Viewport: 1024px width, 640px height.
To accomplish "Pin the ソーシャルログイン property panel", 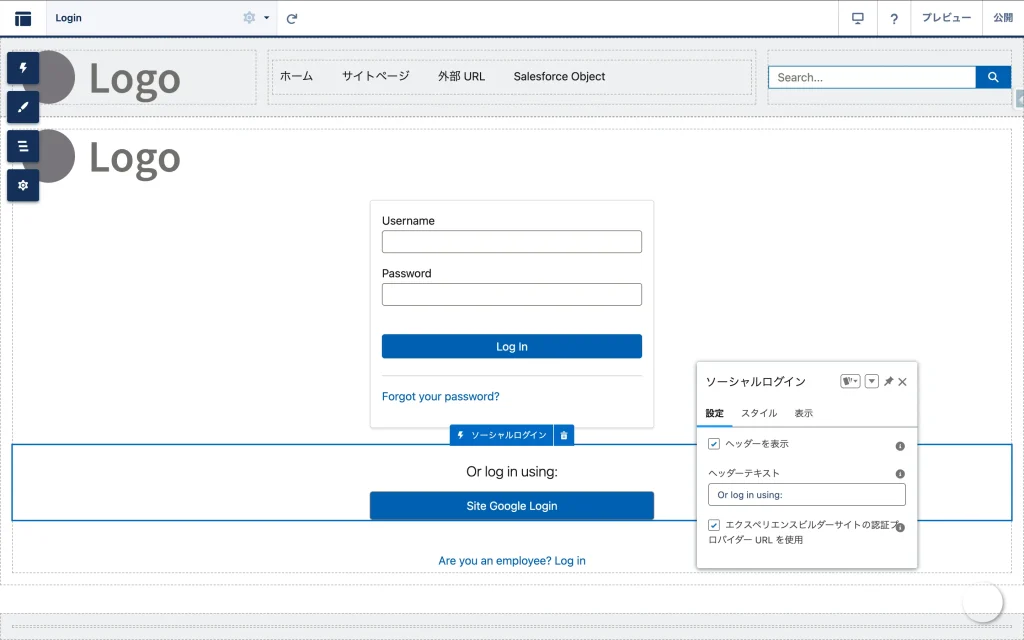I will point(888,382).
